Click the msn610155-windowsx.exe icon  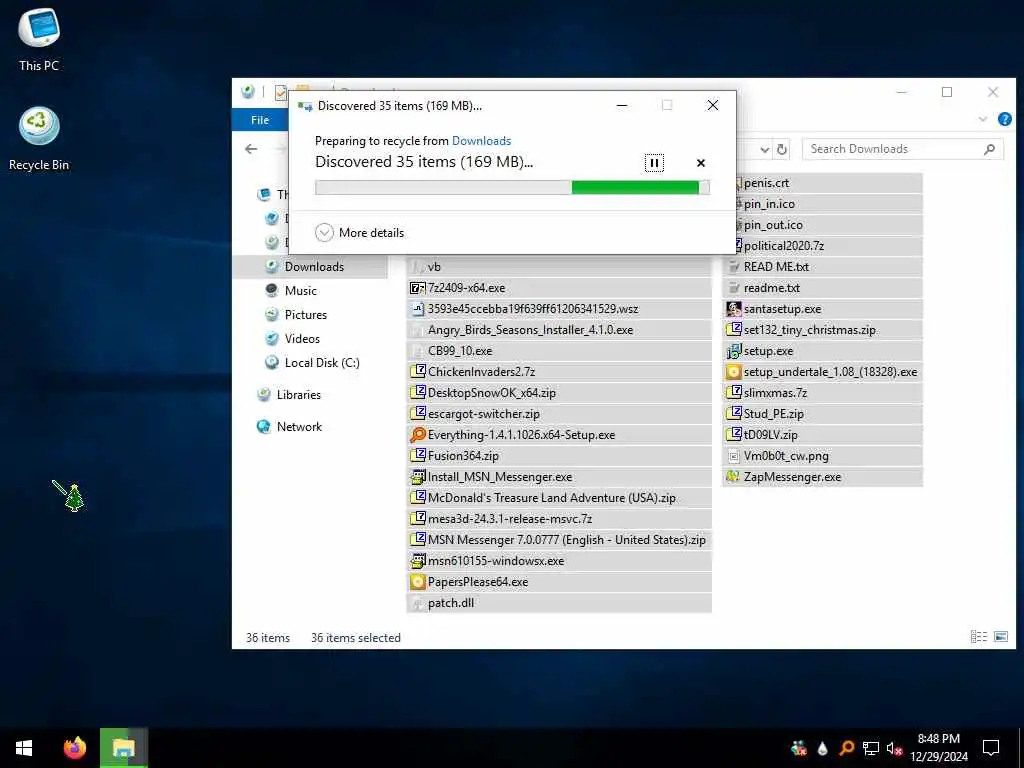coord(417,560)
